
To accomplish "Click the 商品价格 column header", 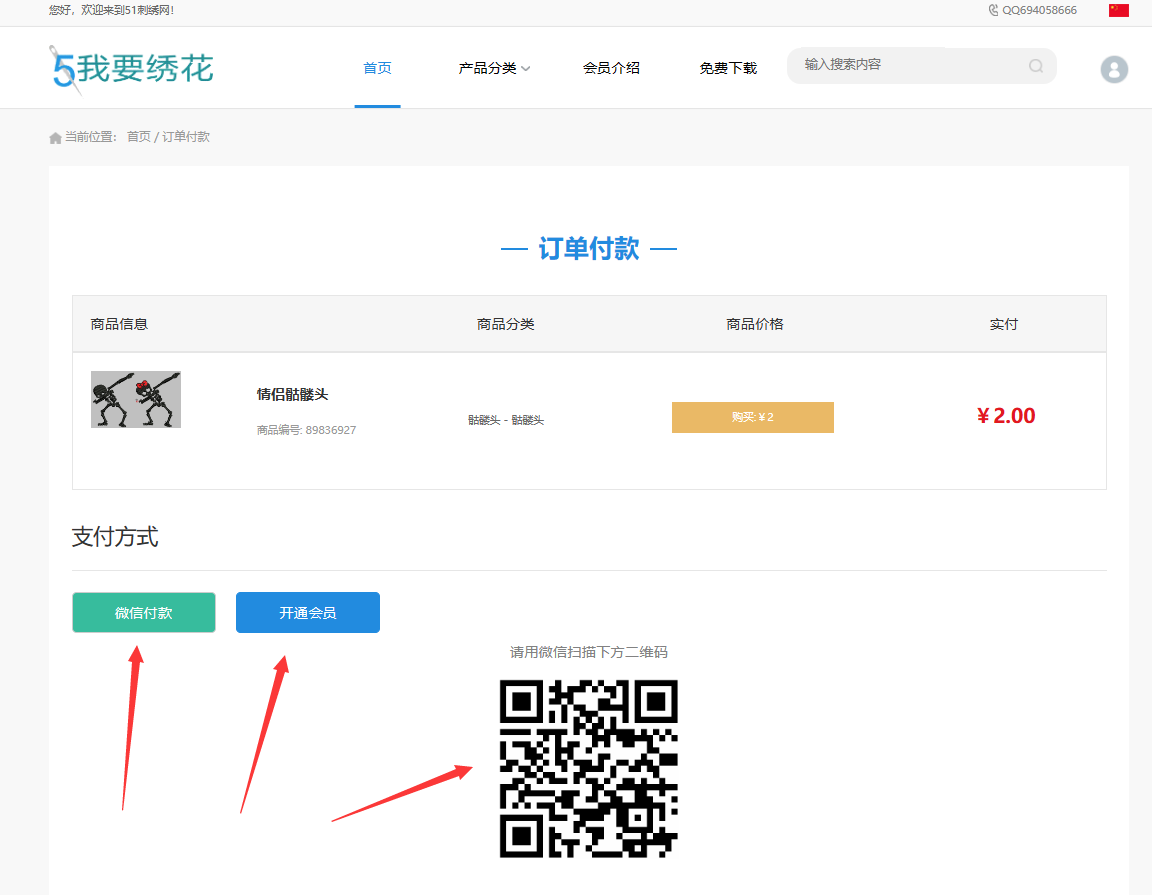I will (x=755, y=324).
